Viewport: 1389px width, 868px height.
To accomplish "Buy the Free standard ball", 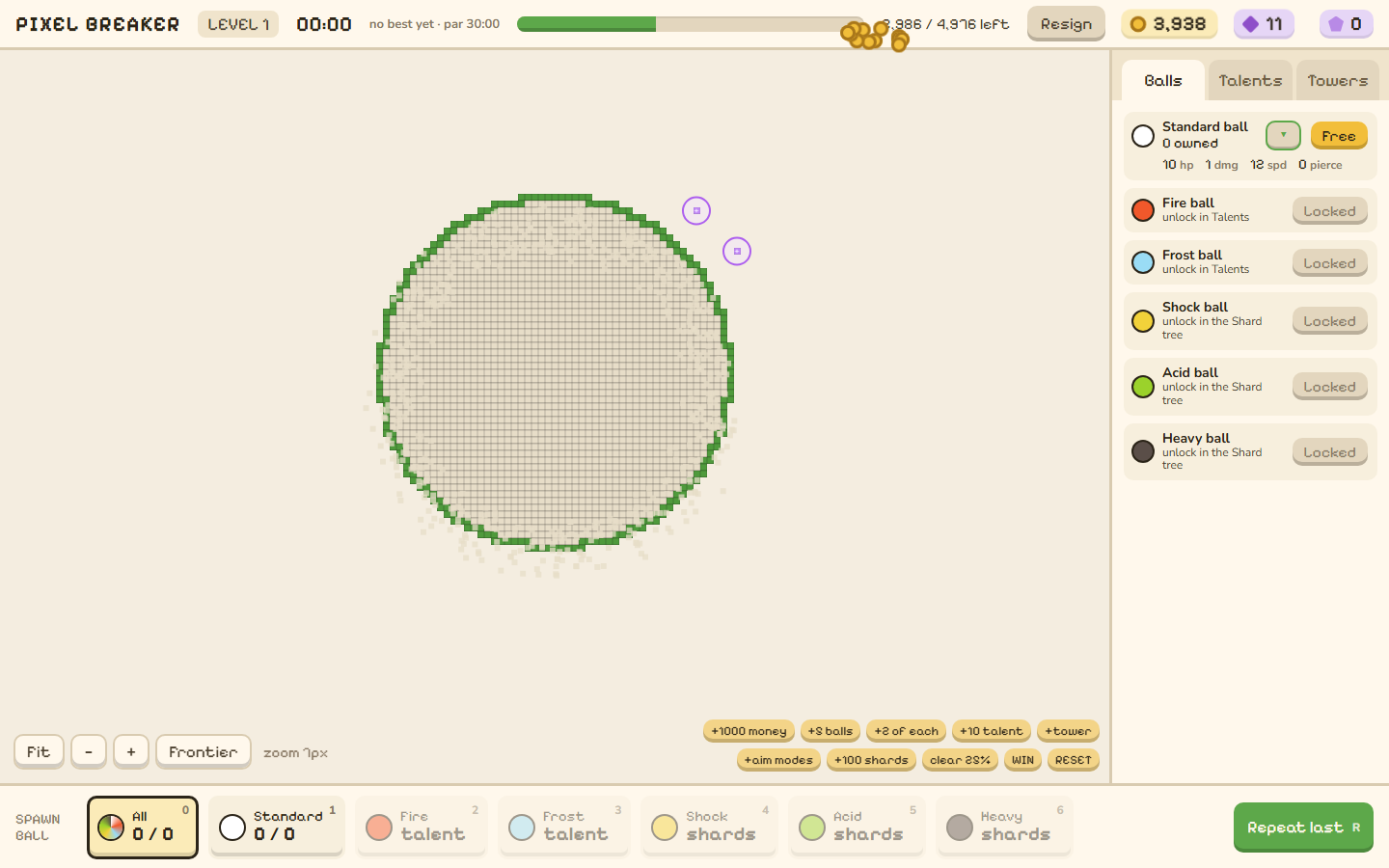I will click(1339, 136).
